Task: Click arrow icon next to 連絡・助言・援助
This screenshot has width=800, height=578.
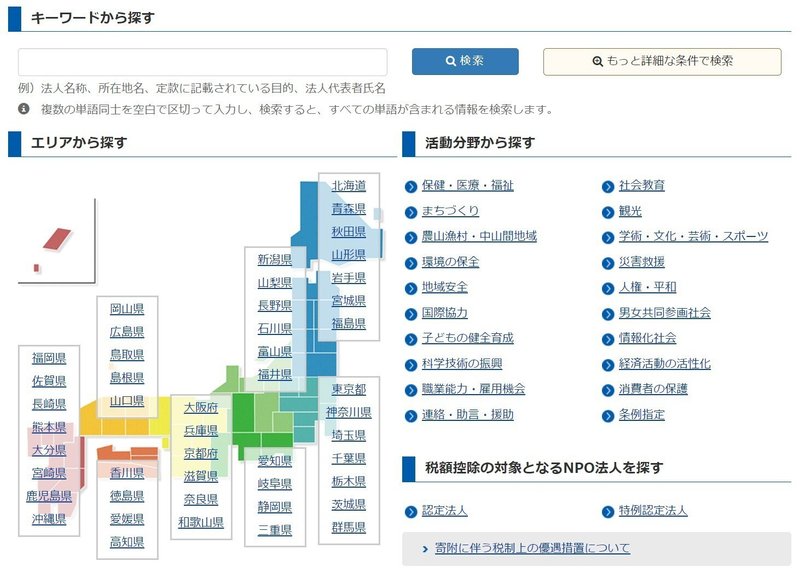Action: (x=411, y=416)
